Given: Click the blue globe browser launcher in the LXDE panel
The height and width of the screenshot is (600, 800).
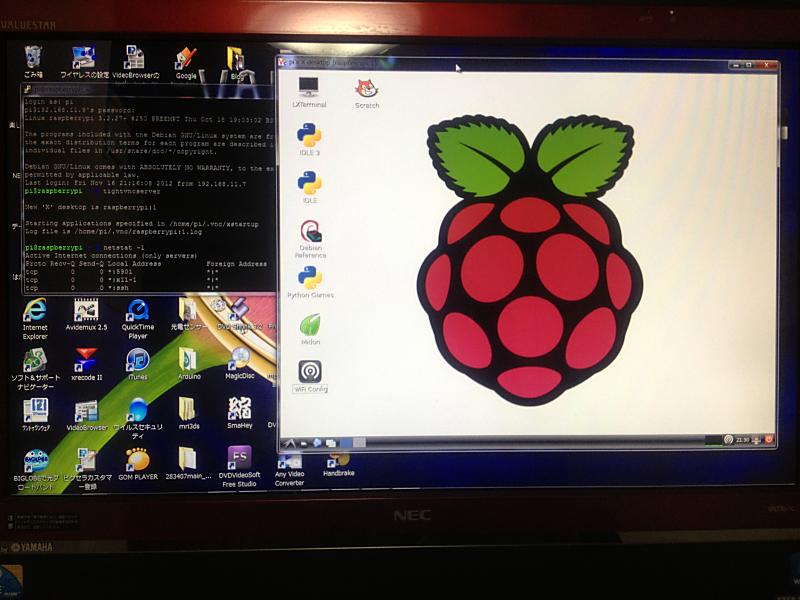Looking at the screenshot, I should coord(317,442).
